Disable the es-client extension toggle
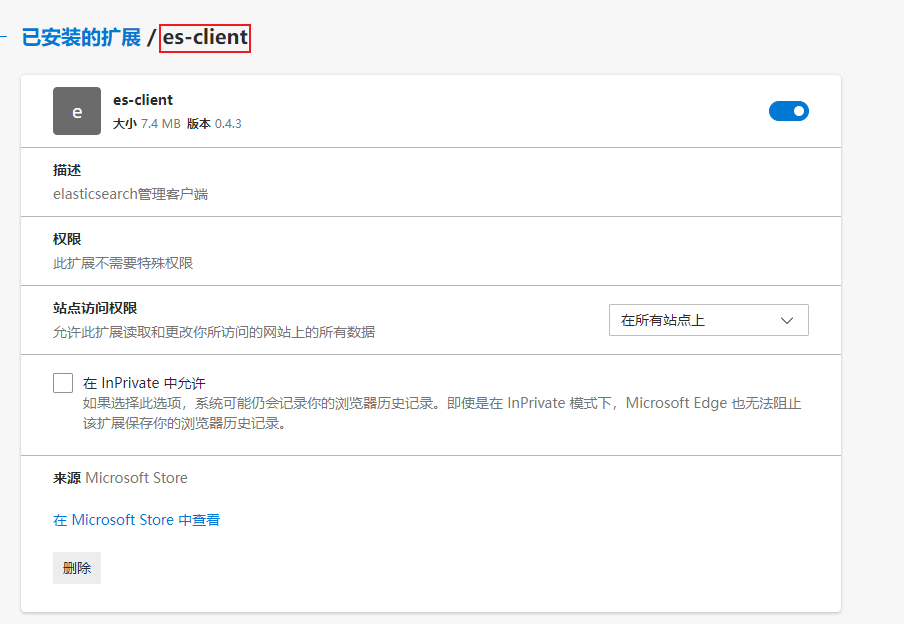This screenshot has width=904, height=624. 789,111
